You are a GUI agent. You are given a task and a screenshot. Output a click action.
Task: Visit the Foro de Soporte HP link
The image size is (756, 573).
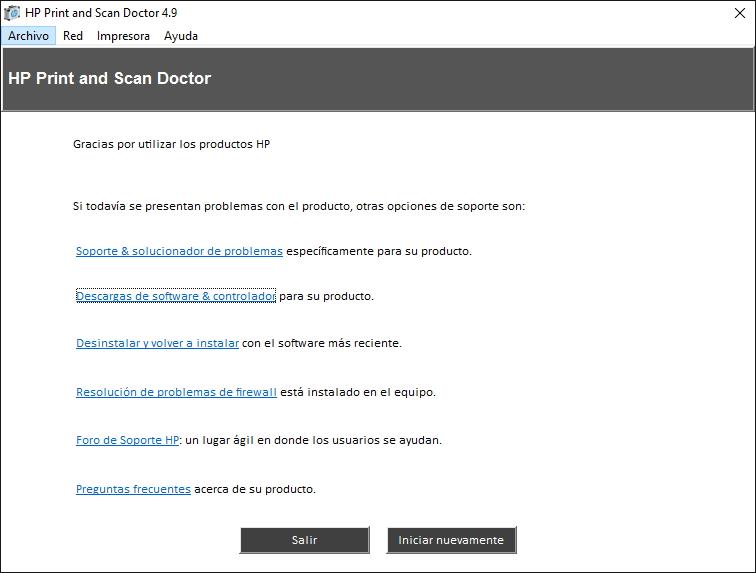[127, 440]
